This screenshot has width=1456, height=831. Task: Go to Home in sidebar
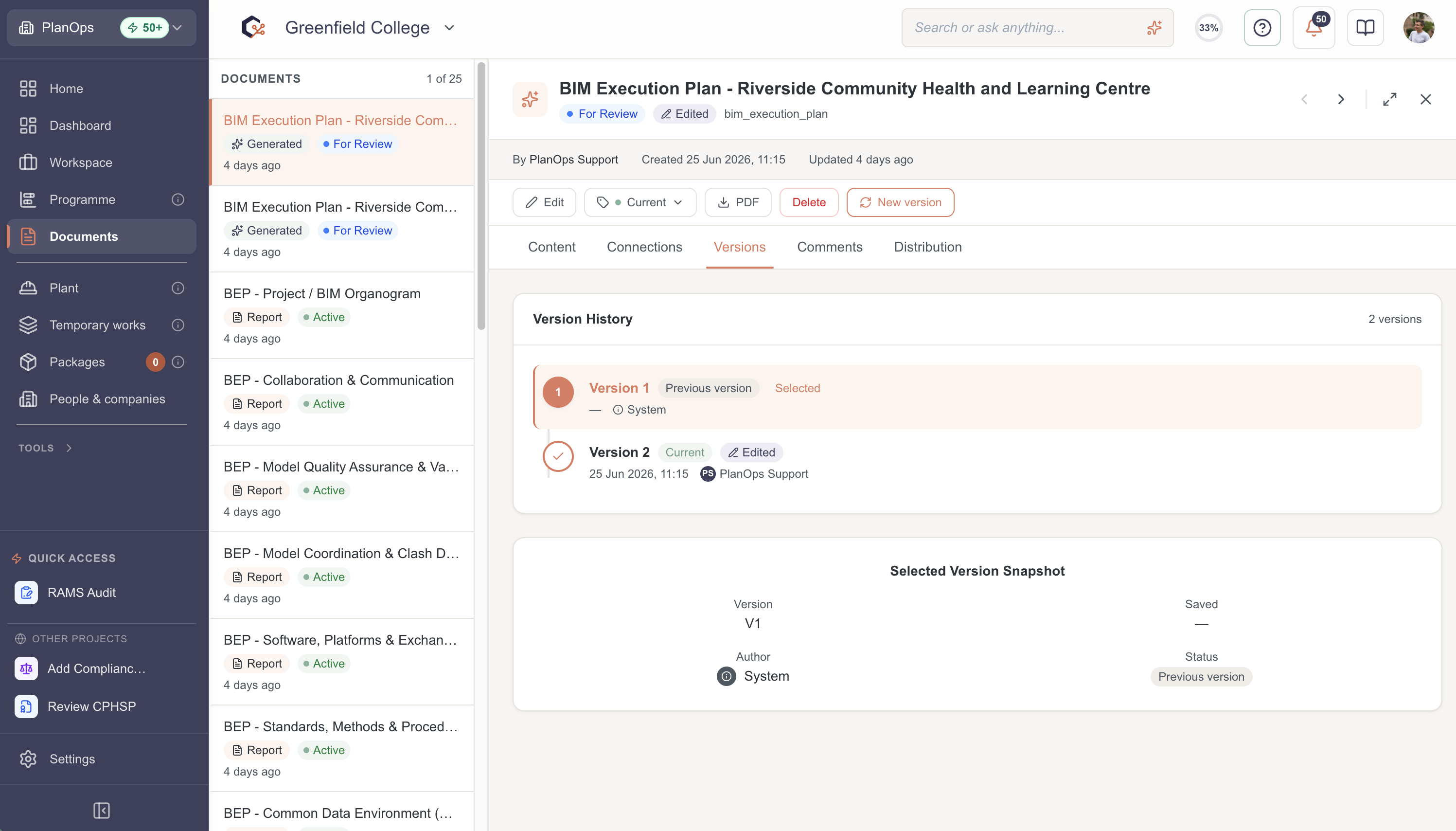point(102,89)
